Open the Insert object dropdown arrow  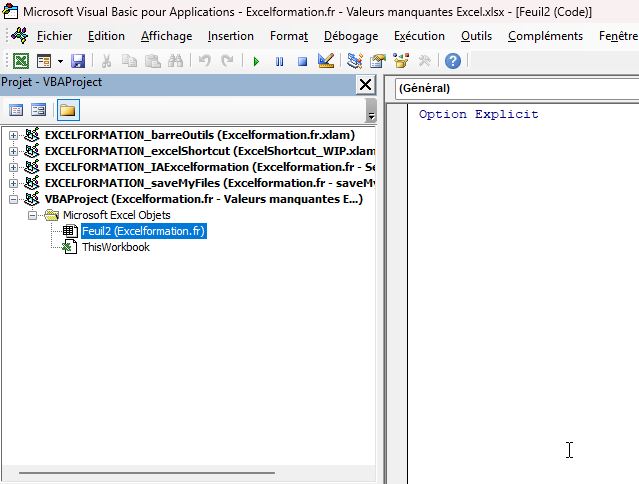(x=60, y=62)
